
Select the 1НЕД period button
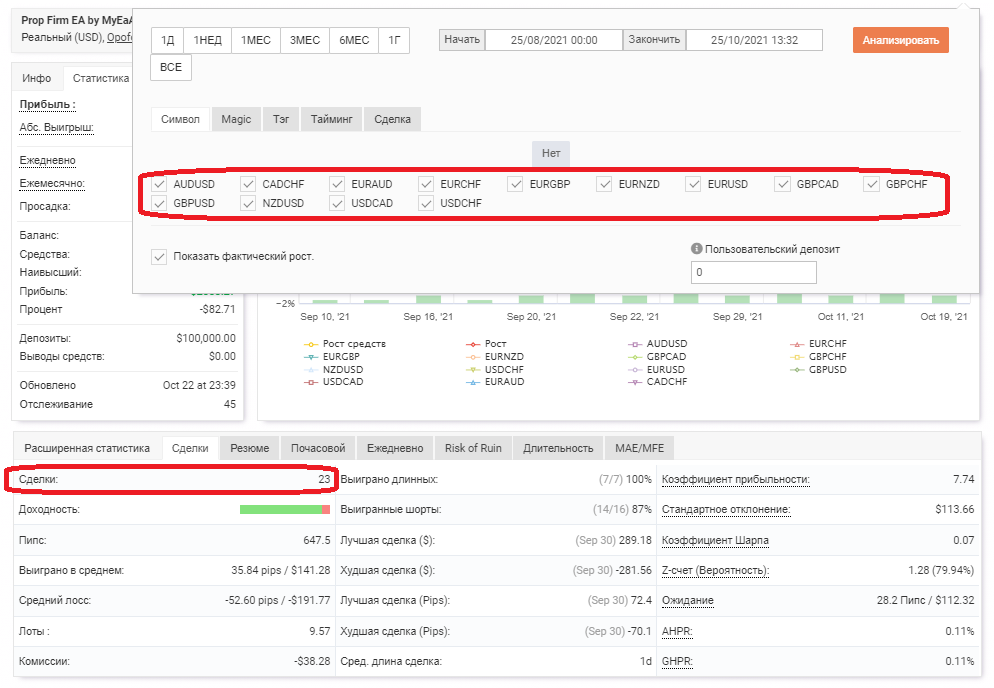point(208,41)
